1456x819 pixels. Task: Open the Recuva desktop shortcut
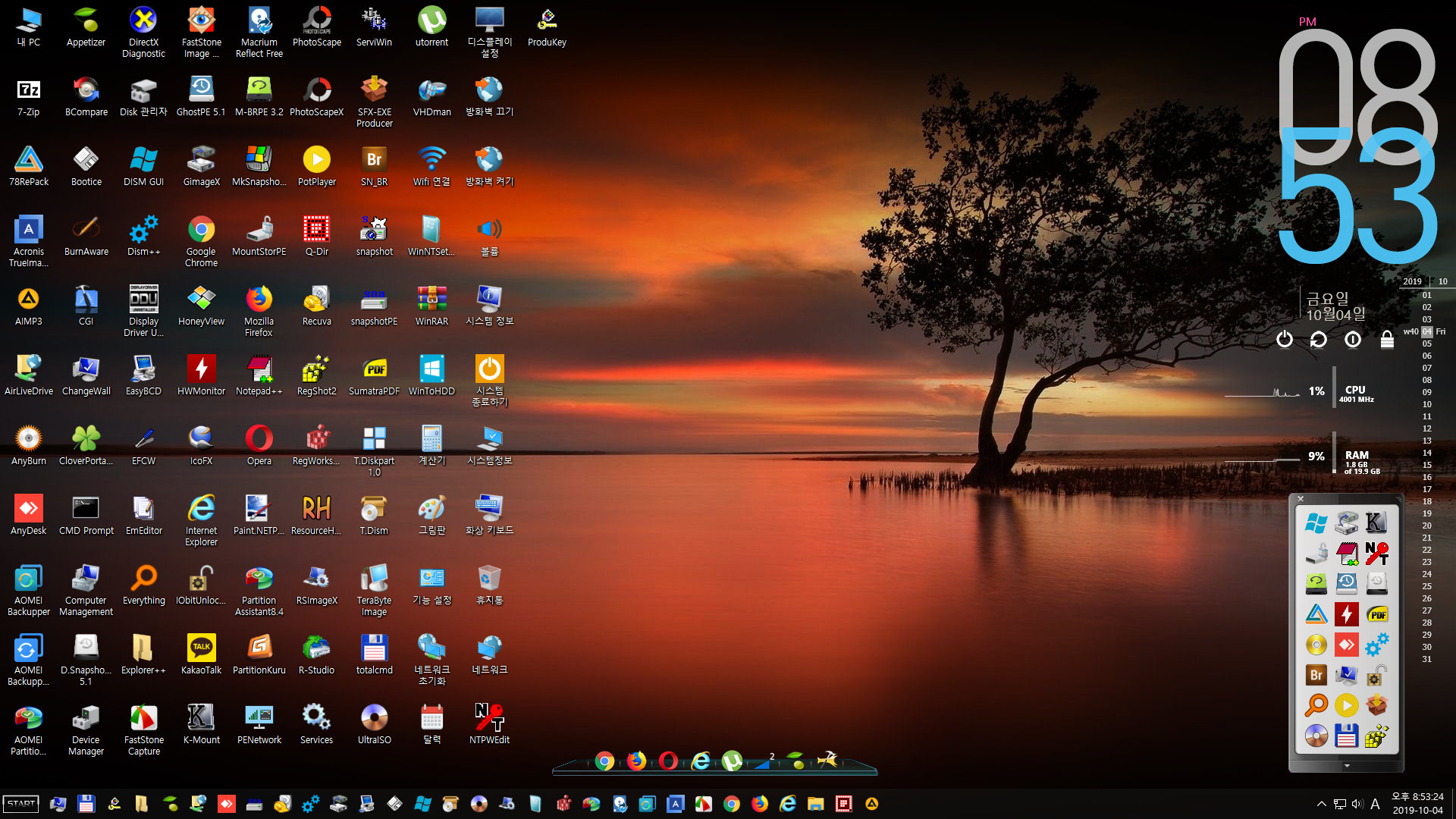pyautogui.click(x=317, y=306)
